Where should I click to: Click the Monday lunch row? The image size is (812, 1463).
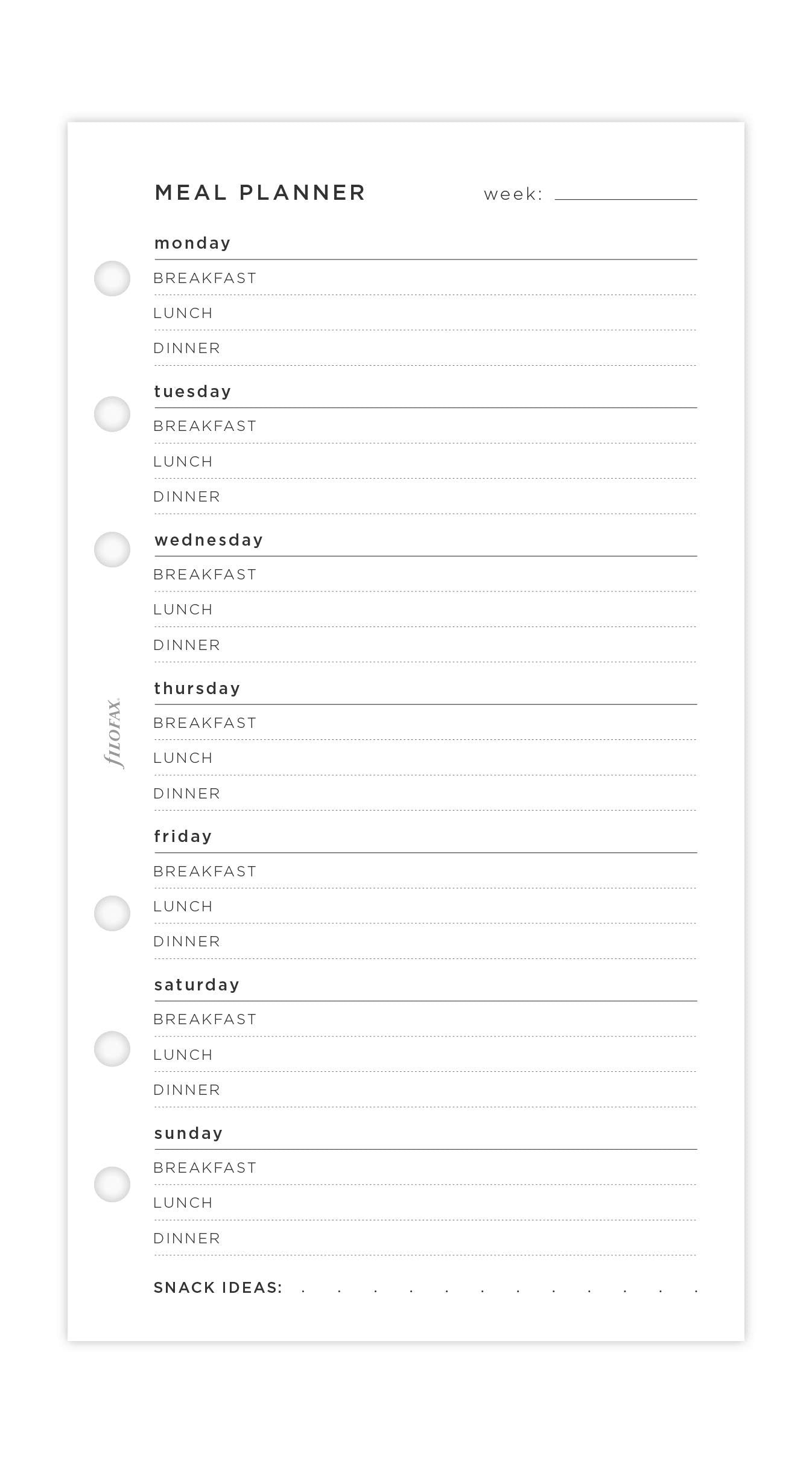425,313
